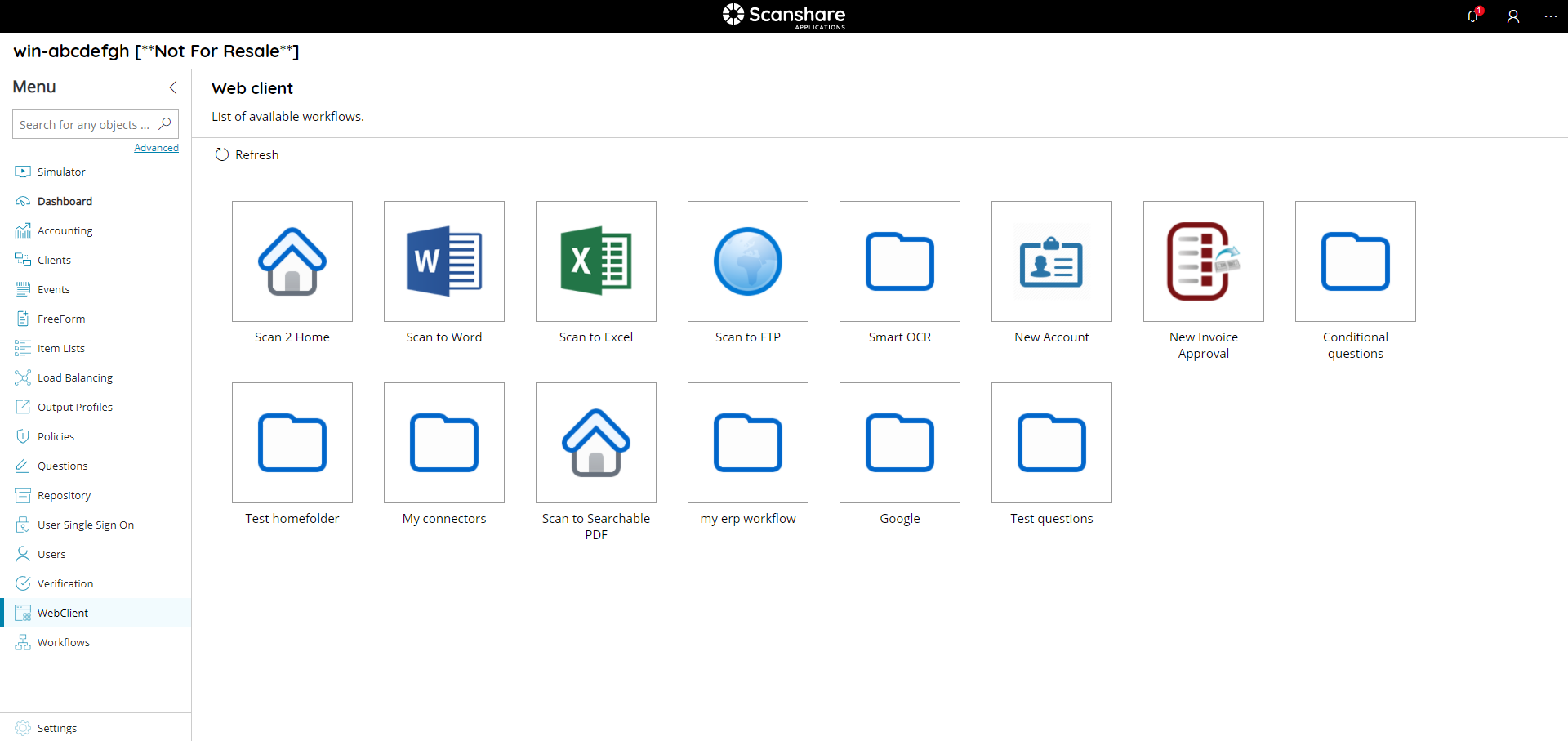Open Load Balancing settings

point(73,377)
